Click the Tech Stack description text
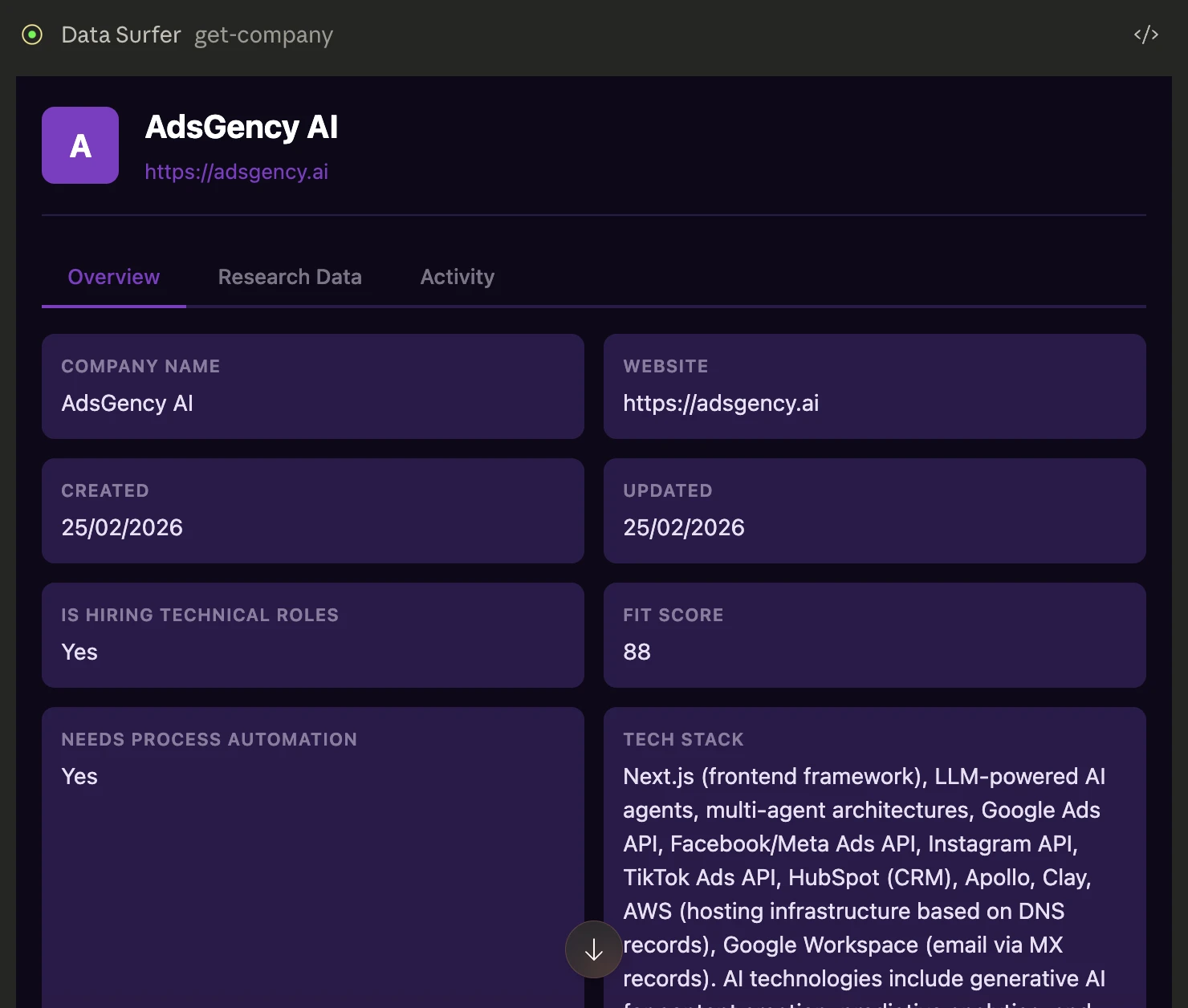The image size is (1188, 1008). [865, 886]
